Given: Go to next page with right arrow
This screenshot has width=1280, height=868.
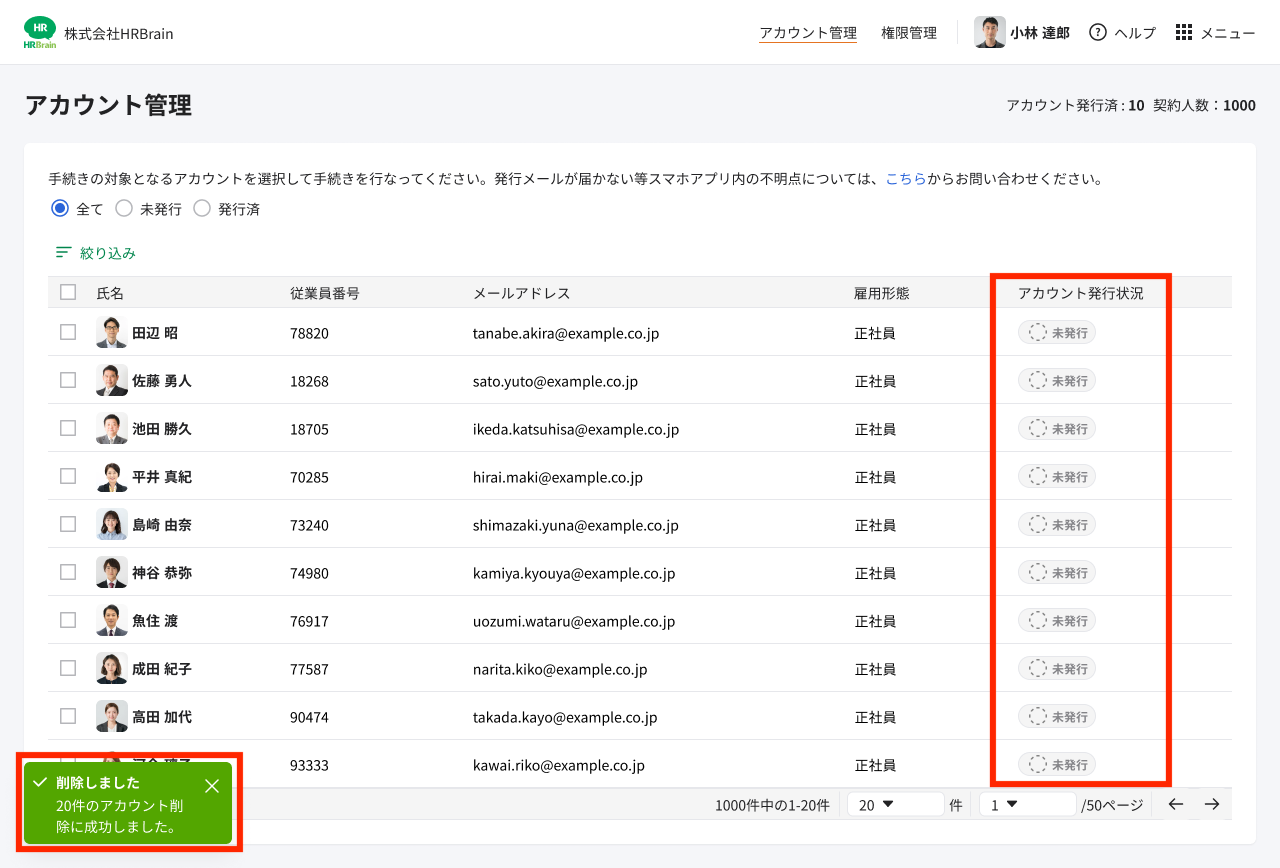Looking at the screenshot, I should click(x=1212, y=804).
